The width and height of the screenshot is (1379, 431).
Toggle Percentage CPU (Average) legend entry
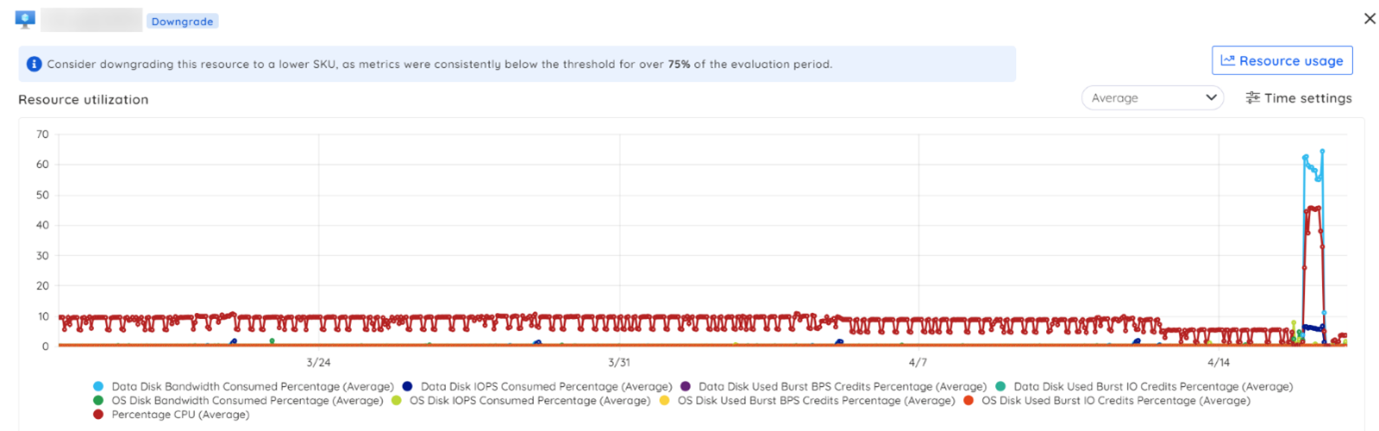(180, 415)
